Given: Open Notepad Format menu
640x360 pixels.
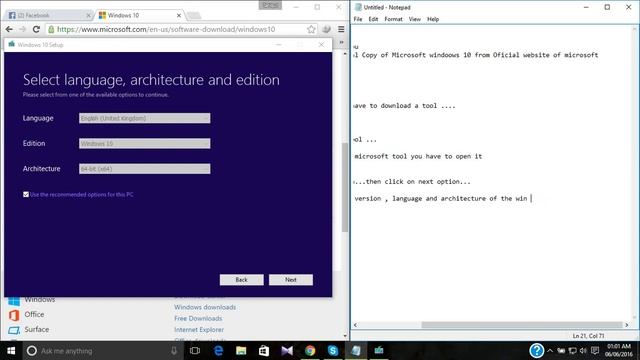Looking at the screenshot, I should (393, 19).
